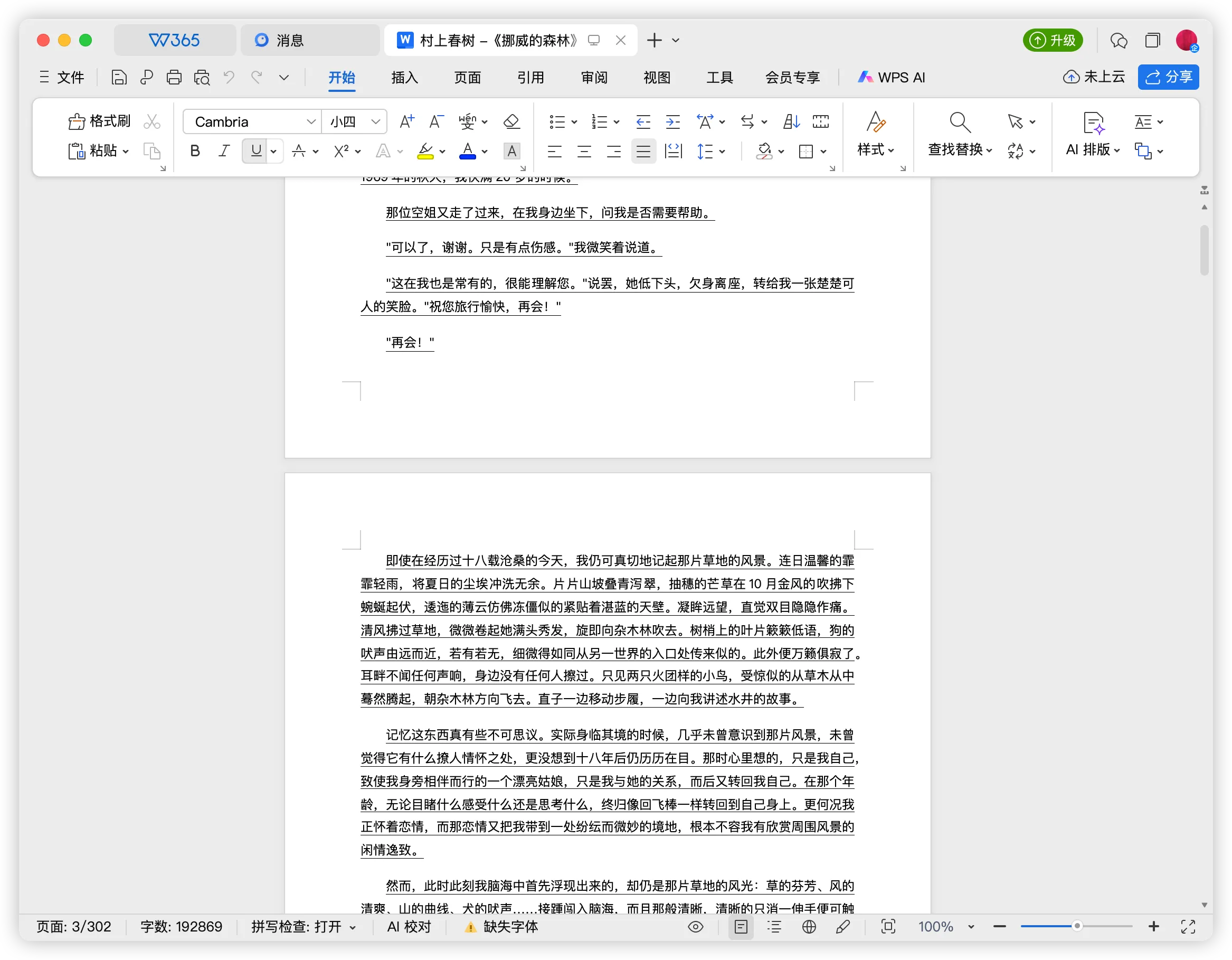Click the distributed alignment icon

[673, 150]
